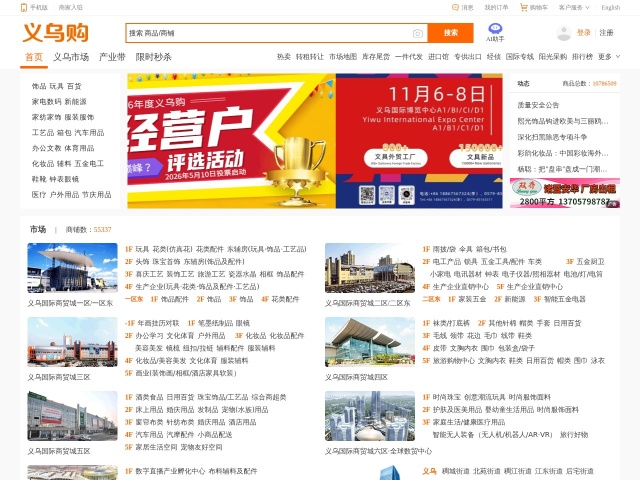This screenshot has width=640, height=480.
Task: Open the 工艺品 箱包 汽车用品 category
Action: (68, 133)
